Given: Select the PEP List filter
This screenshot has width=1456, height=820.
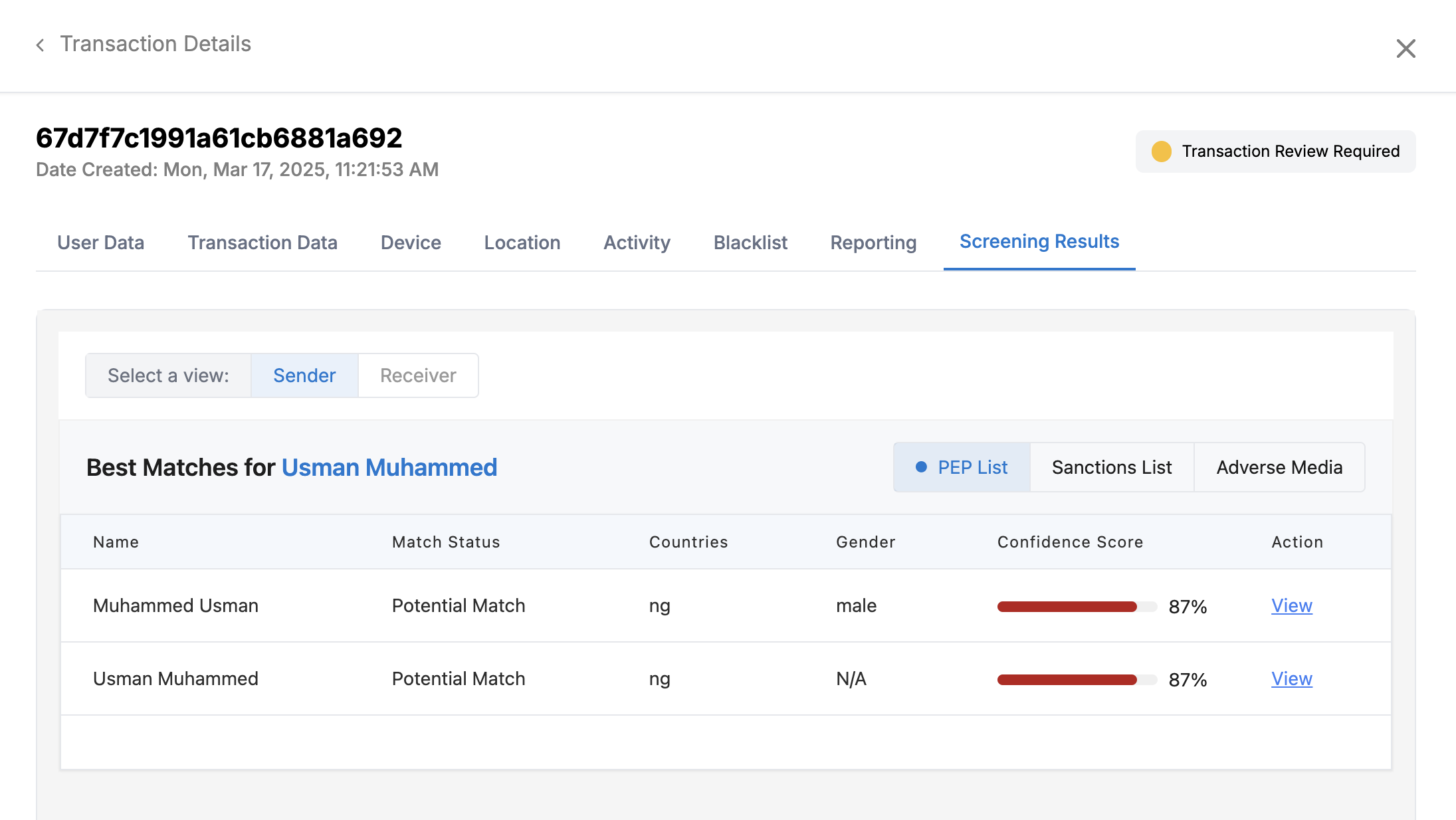Looking at the screenshot, I should (x=962, y=467).
